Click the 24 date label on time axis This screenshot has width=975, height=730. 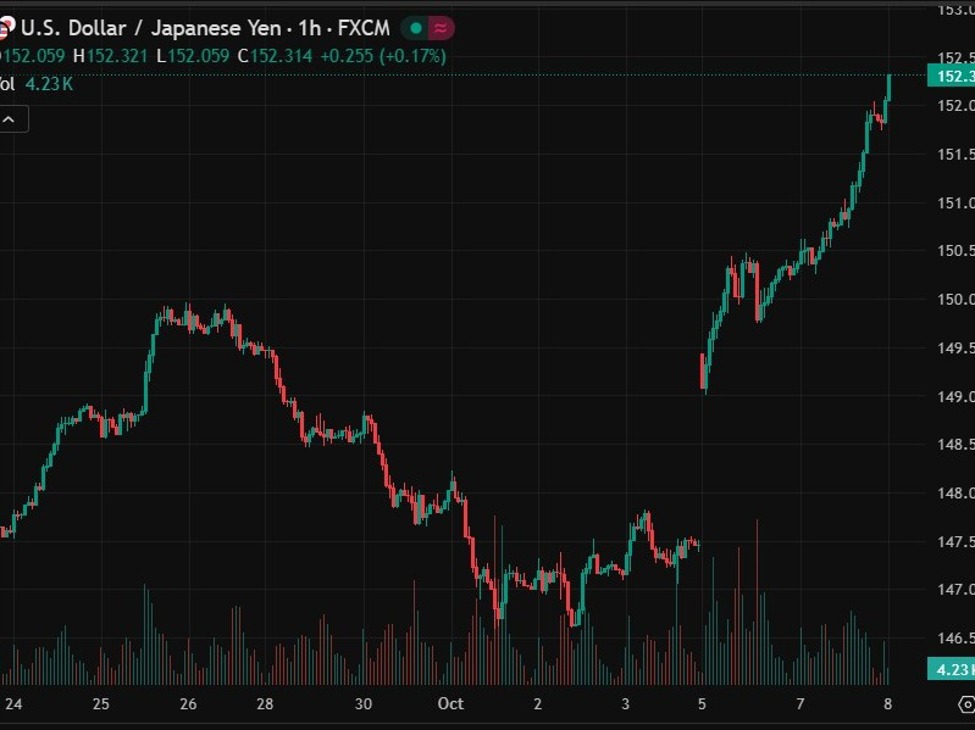click(x=13, y=704)
